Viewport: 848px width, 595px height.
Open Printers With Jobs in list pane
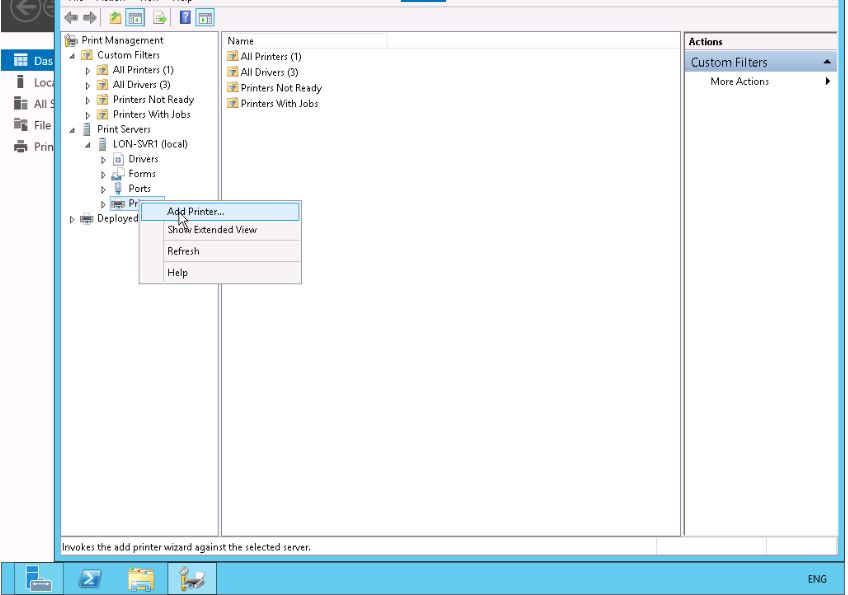[279, 103]
